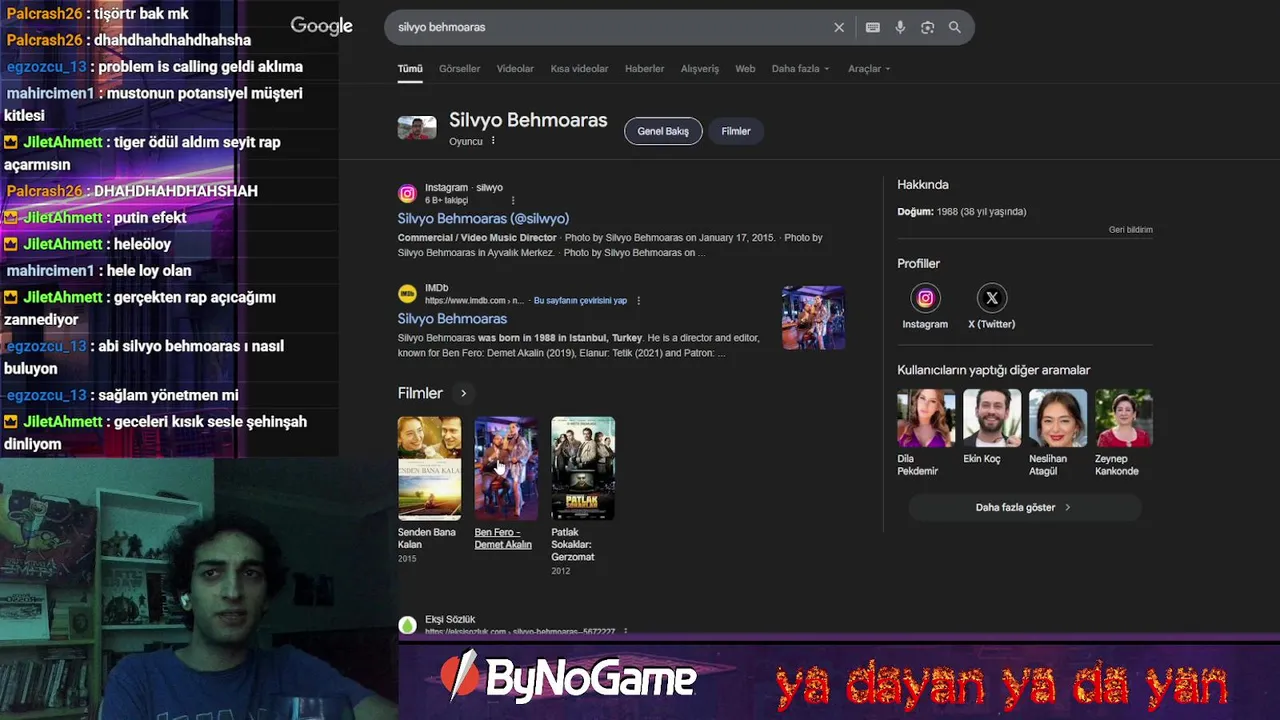Expand the Filmler section arrow
The width and height of the screenshot is (1280, 720).
click(x=463, y=393)
